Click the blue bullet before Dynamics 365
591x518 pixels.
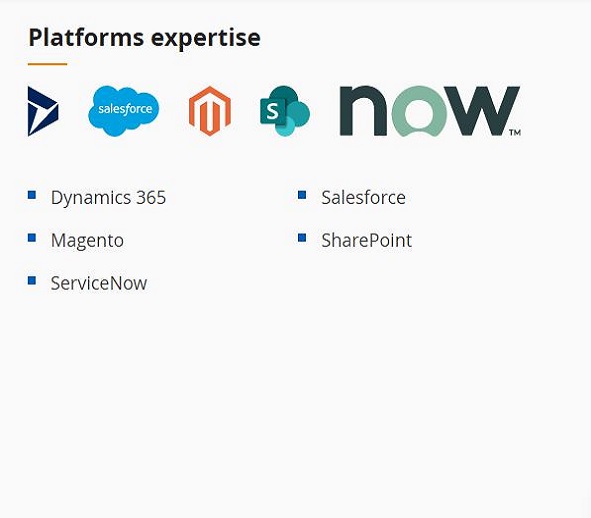[32, 195]
